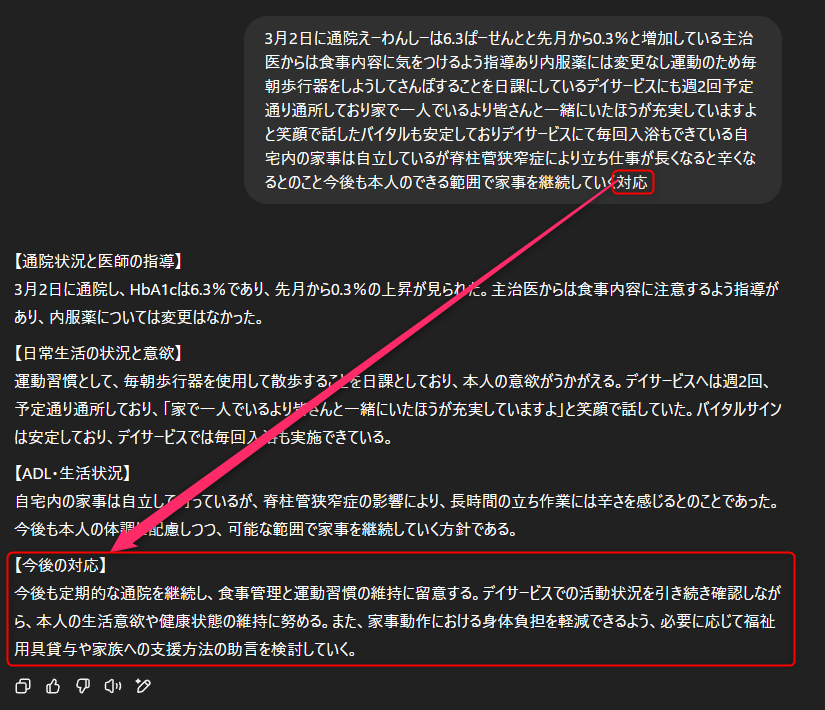Screen dimensions: 825x710
Task: Click the last line starting 用具貸与や家族への支援
Action: pos(185,649)
